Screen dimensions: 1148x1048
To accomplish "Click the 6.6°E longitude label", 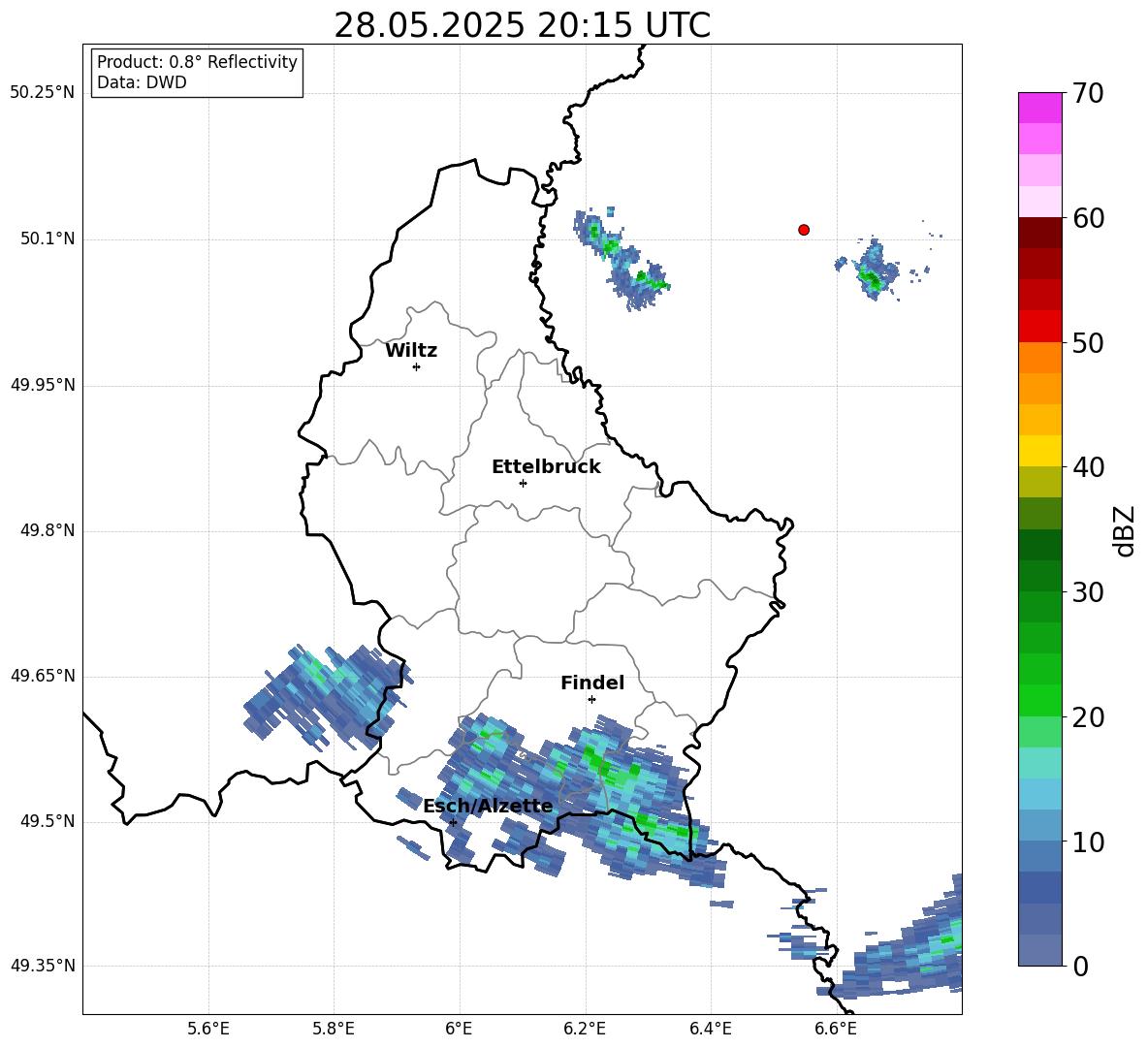I will pyautogui.click(x=836, y=1029).
